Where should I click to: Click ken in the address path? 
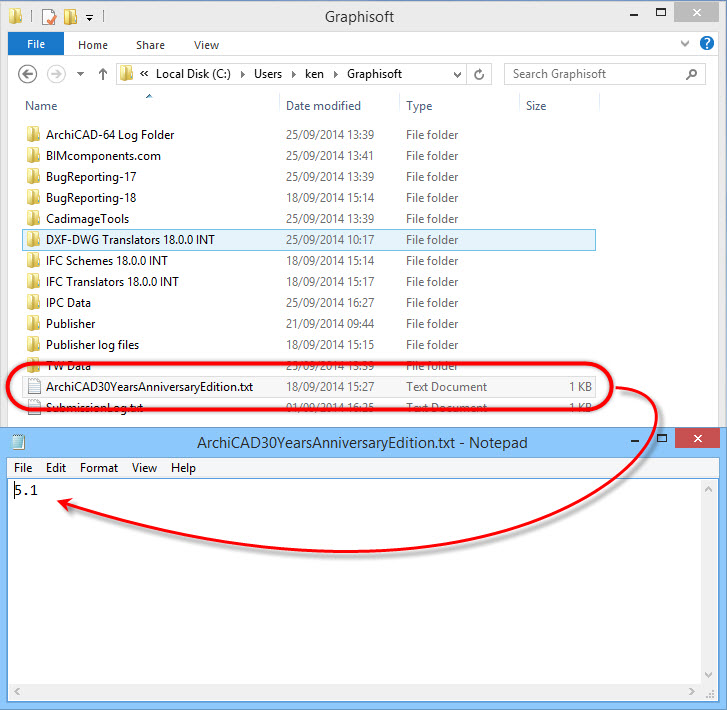point(314,74)
